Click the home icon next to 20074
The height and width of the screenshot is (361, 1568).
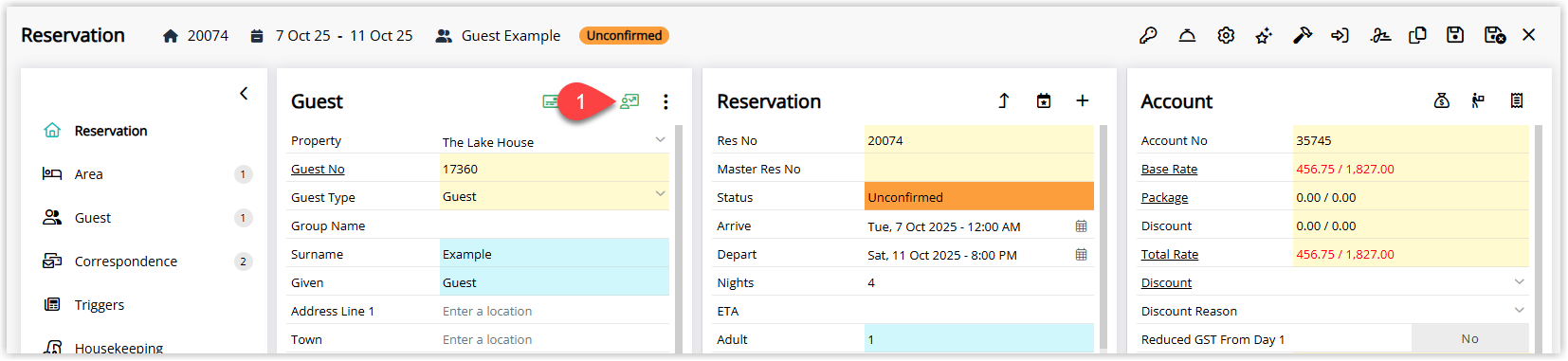pos(171,36)
